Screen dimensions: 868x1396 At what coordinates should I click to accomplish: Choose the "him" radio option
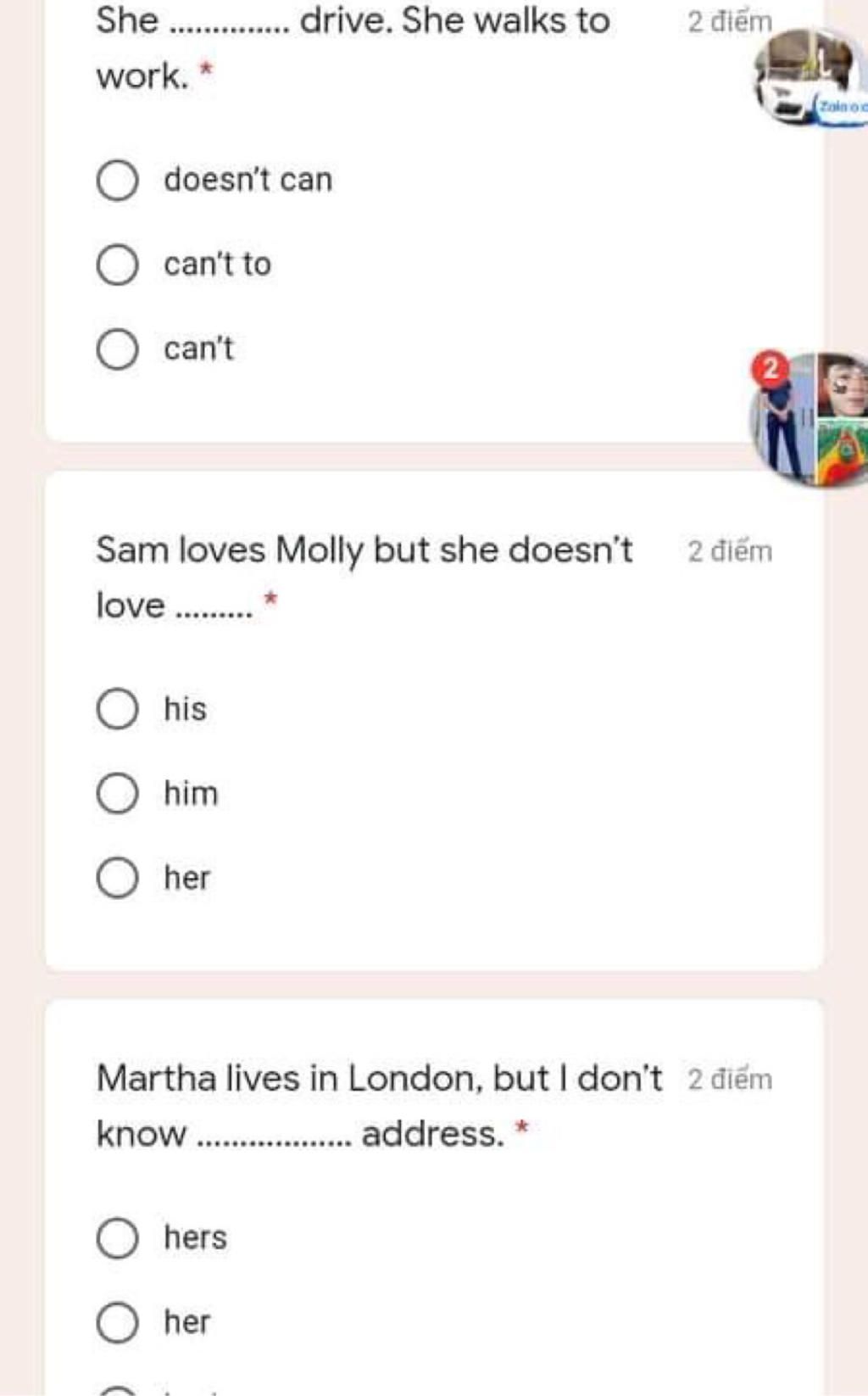tap(118, 794)
